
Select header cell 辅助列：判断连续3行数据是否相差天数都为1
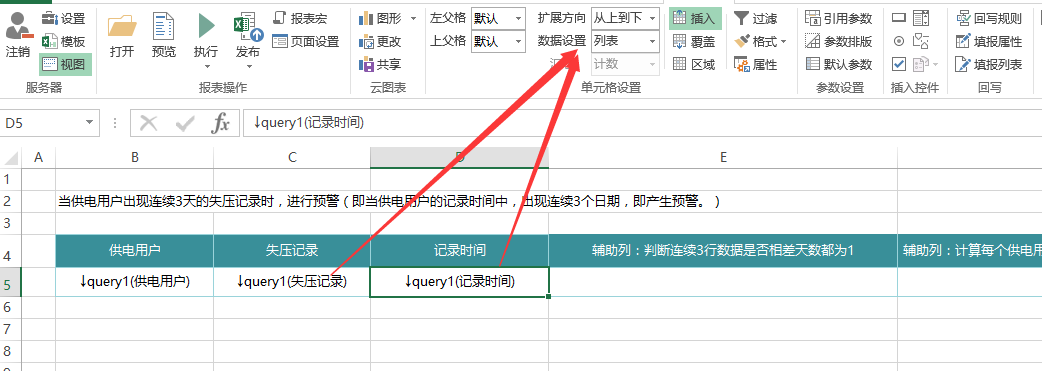coord(723,251)
